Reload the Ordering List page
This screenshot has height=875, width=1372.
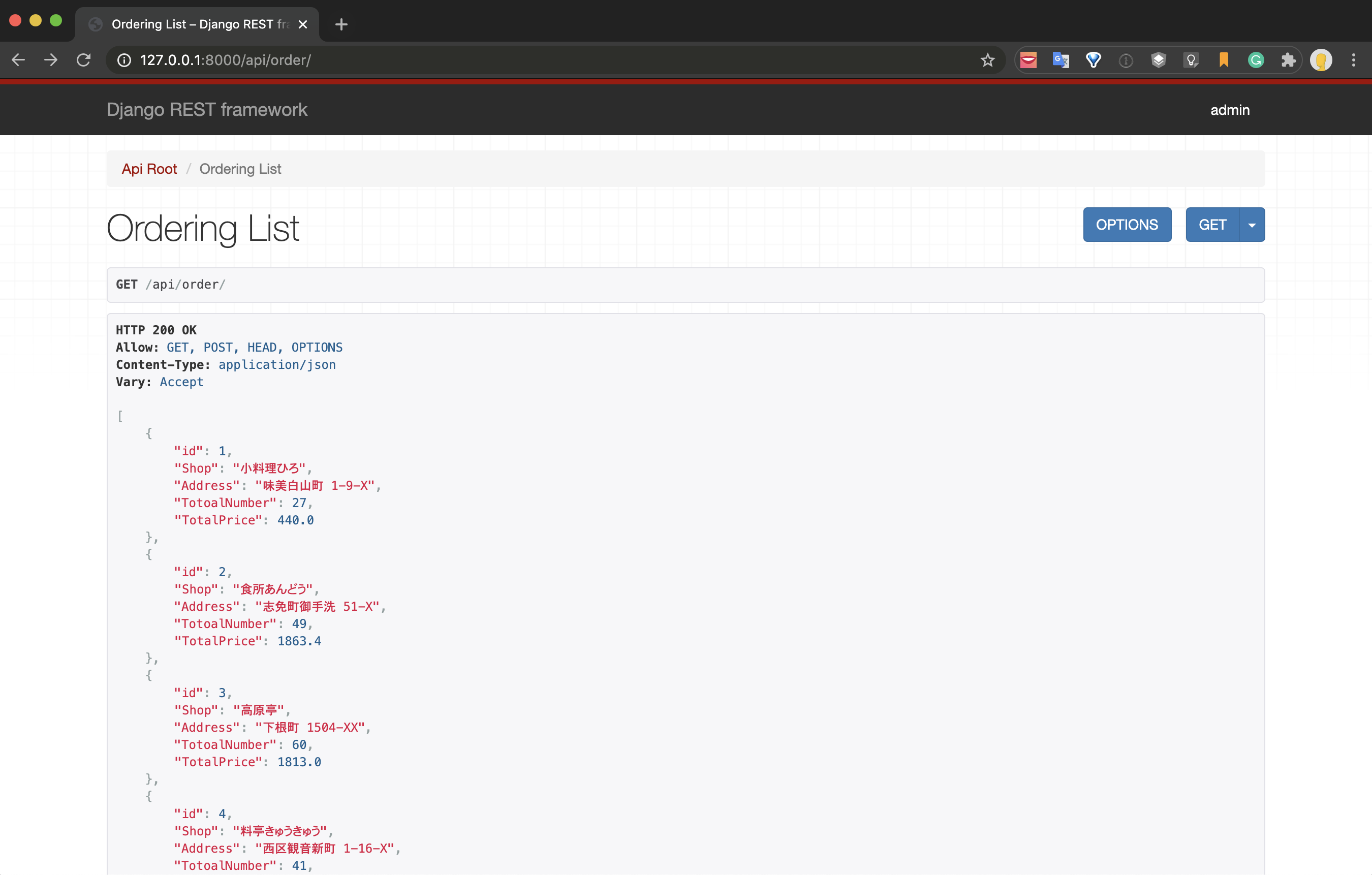pos(84,60)
